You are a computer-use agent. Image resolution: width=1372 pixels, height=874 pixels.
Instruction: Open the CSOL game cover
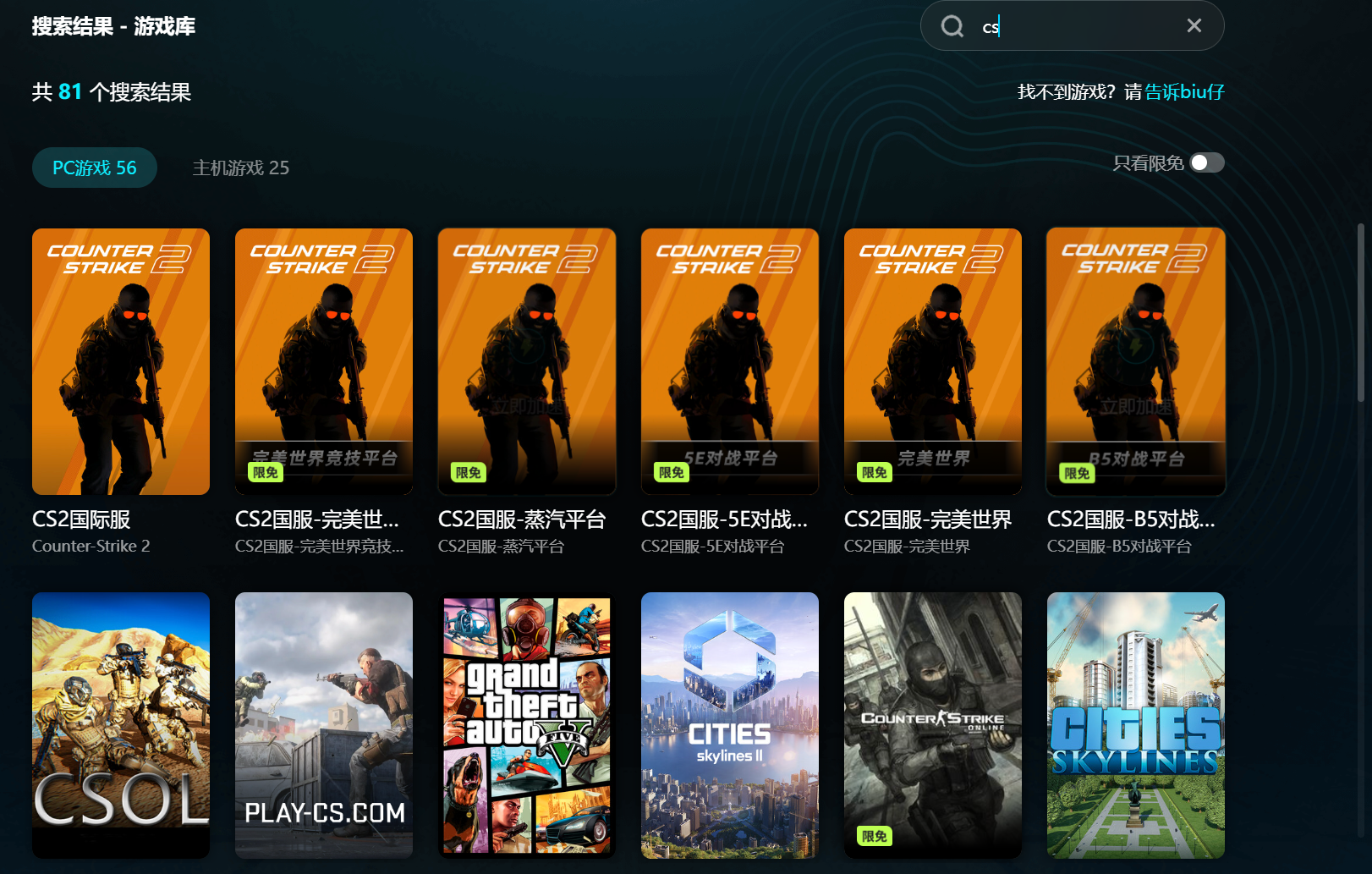(x=121, y=725)
